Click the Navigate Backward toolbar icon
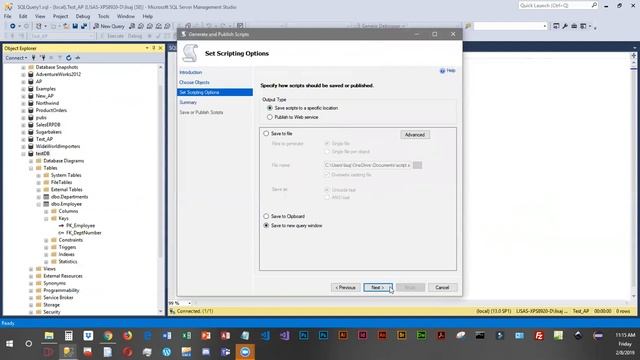Screen dimensions: 640x360 tap(13, 26)
